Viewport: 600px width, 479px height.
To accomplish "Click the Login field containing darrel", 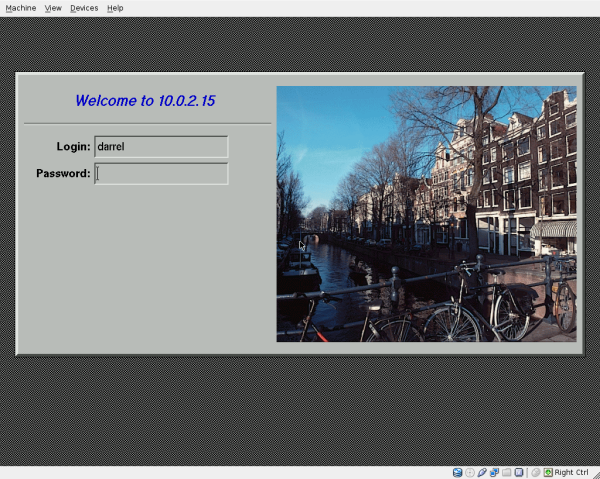I will (161, 147).
